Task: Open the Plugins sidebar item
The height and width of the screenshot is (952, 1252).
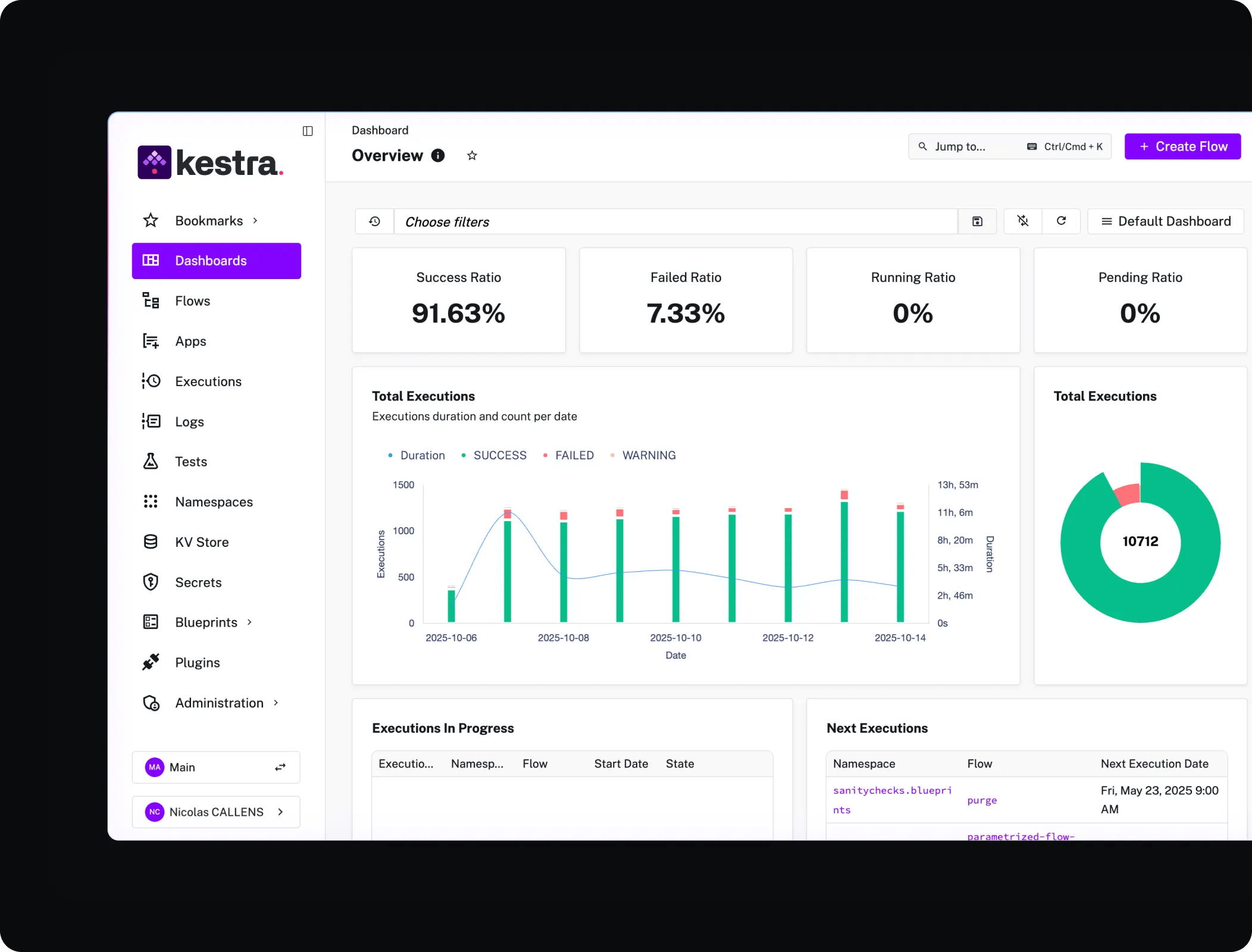Action: click(x=197, y=662)
